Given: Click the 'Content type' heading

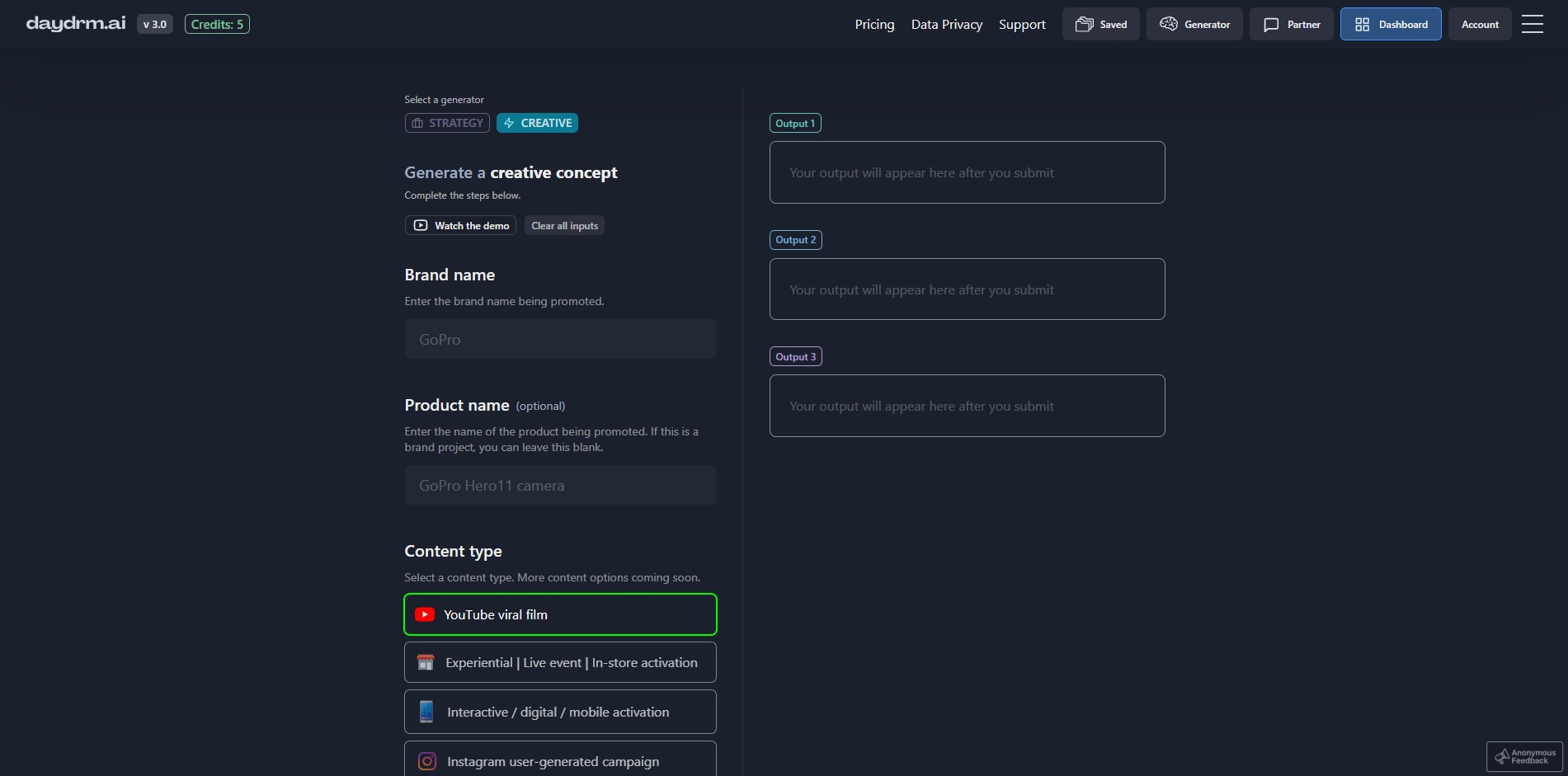Looking at the screenshot, I should point(453,551).
